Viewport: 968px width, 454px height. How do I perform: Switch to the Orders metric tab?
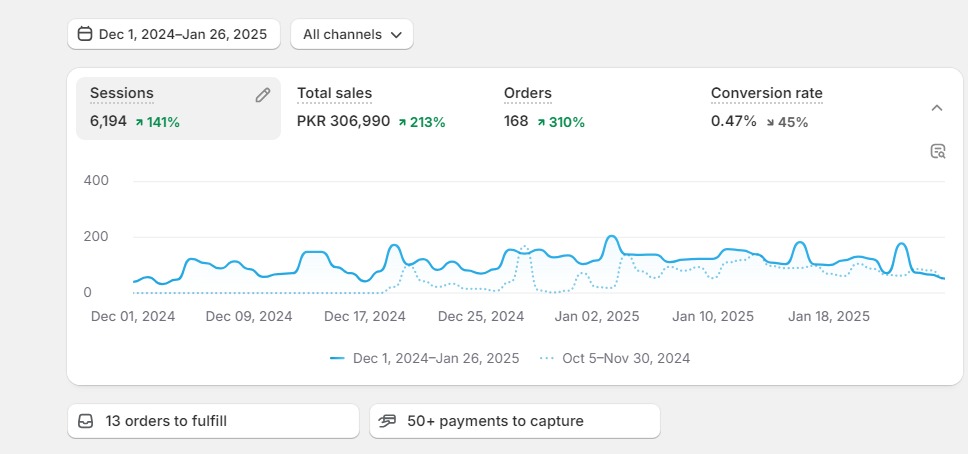click(527, 93)
